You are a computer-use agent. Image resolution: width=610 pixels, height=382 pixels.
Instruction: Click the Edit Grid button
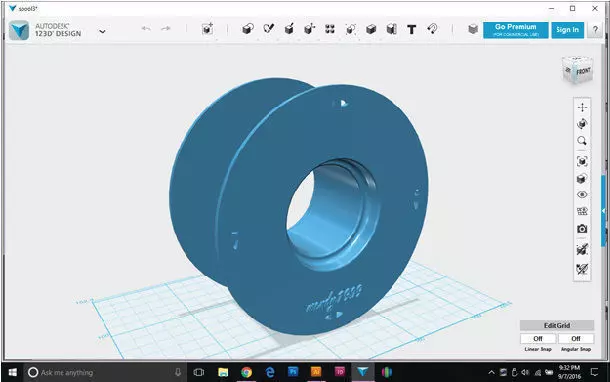point(557,325)
